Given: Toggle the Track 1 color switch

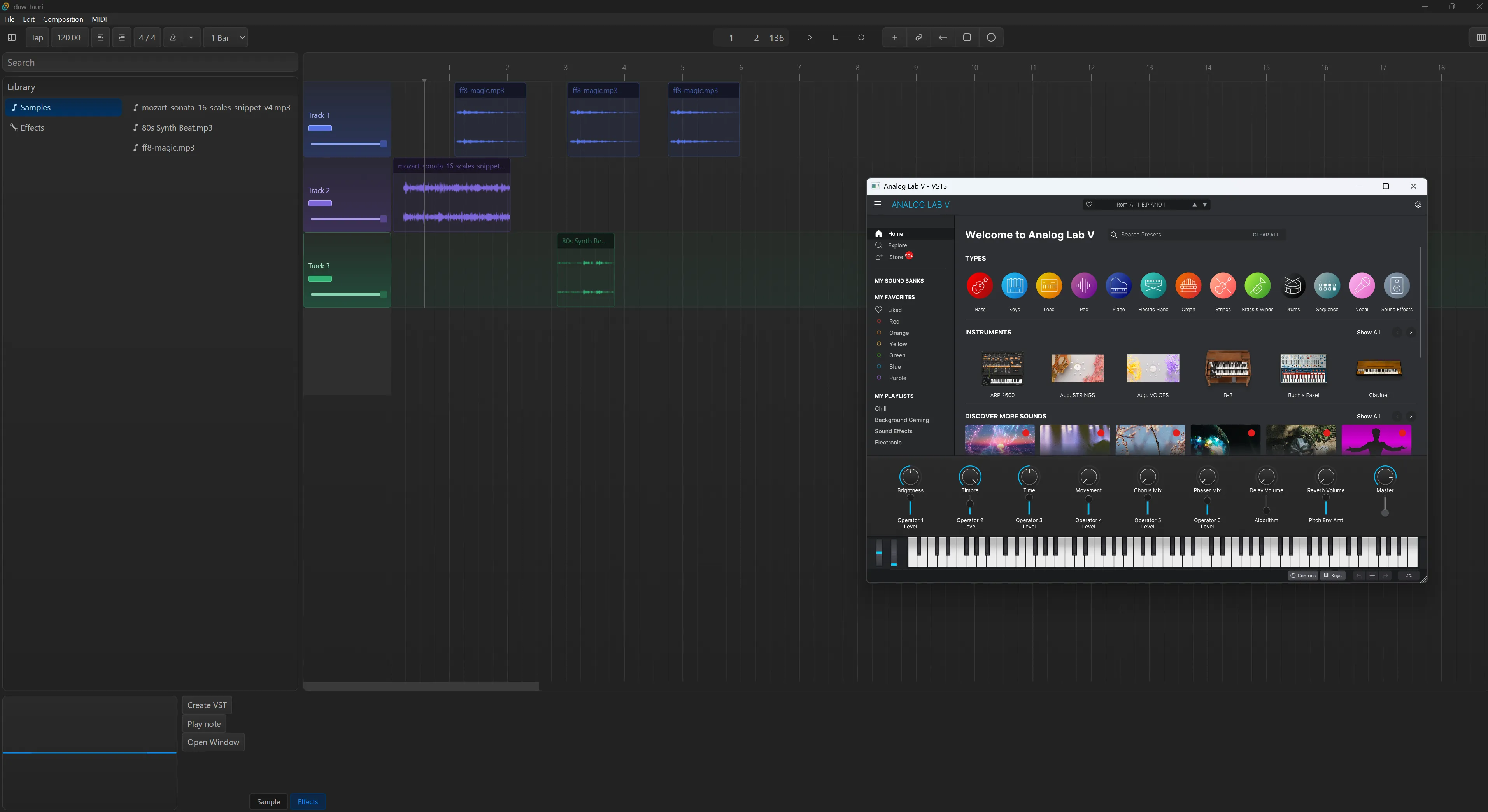Looking at the screenshot, I should (320, 128).
